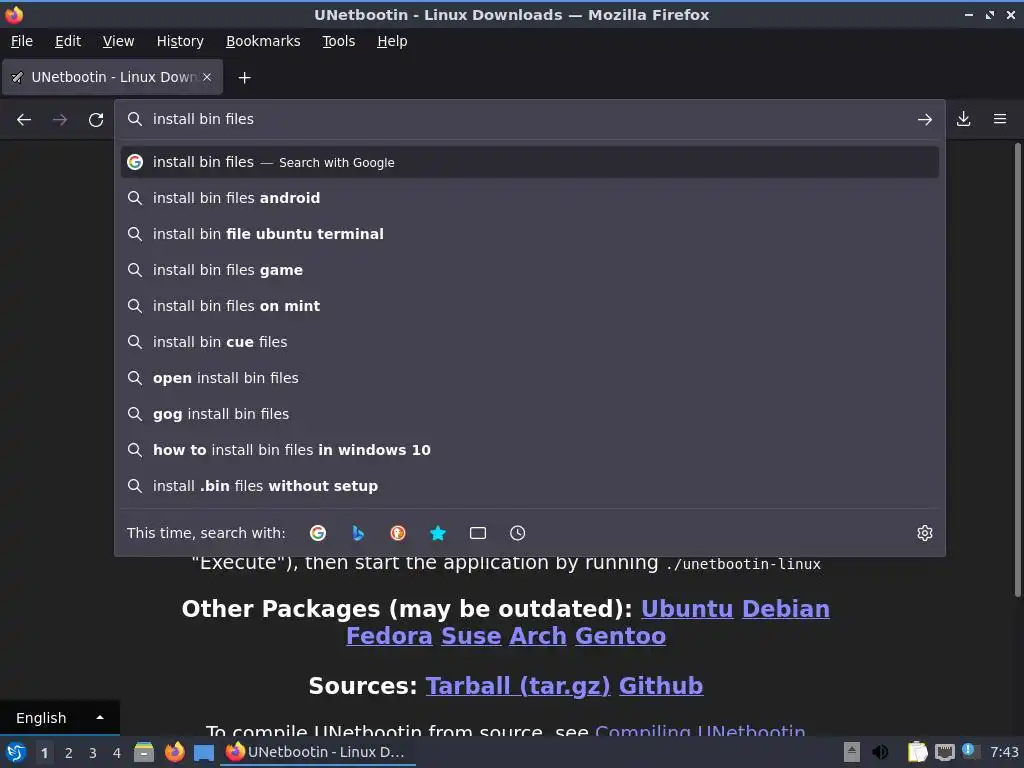Screen dimensions: 1024x768
Task: Click the show desktop taskbar icon
Action: click(x=204, y=752)
